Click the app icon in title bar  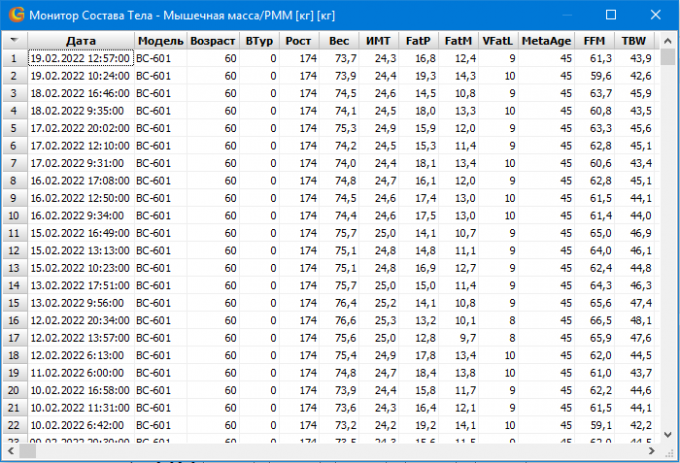pos(14,15)
